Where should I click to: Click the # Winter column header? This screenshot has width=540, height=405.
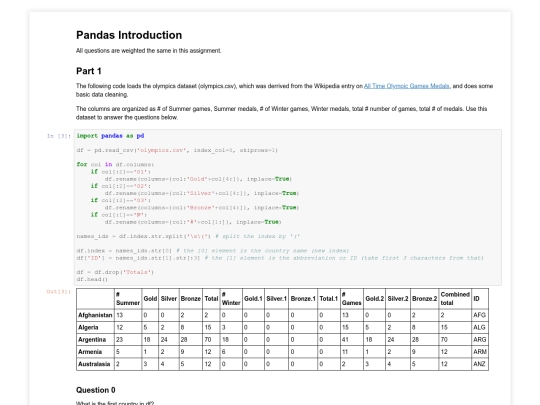(231, 299)
